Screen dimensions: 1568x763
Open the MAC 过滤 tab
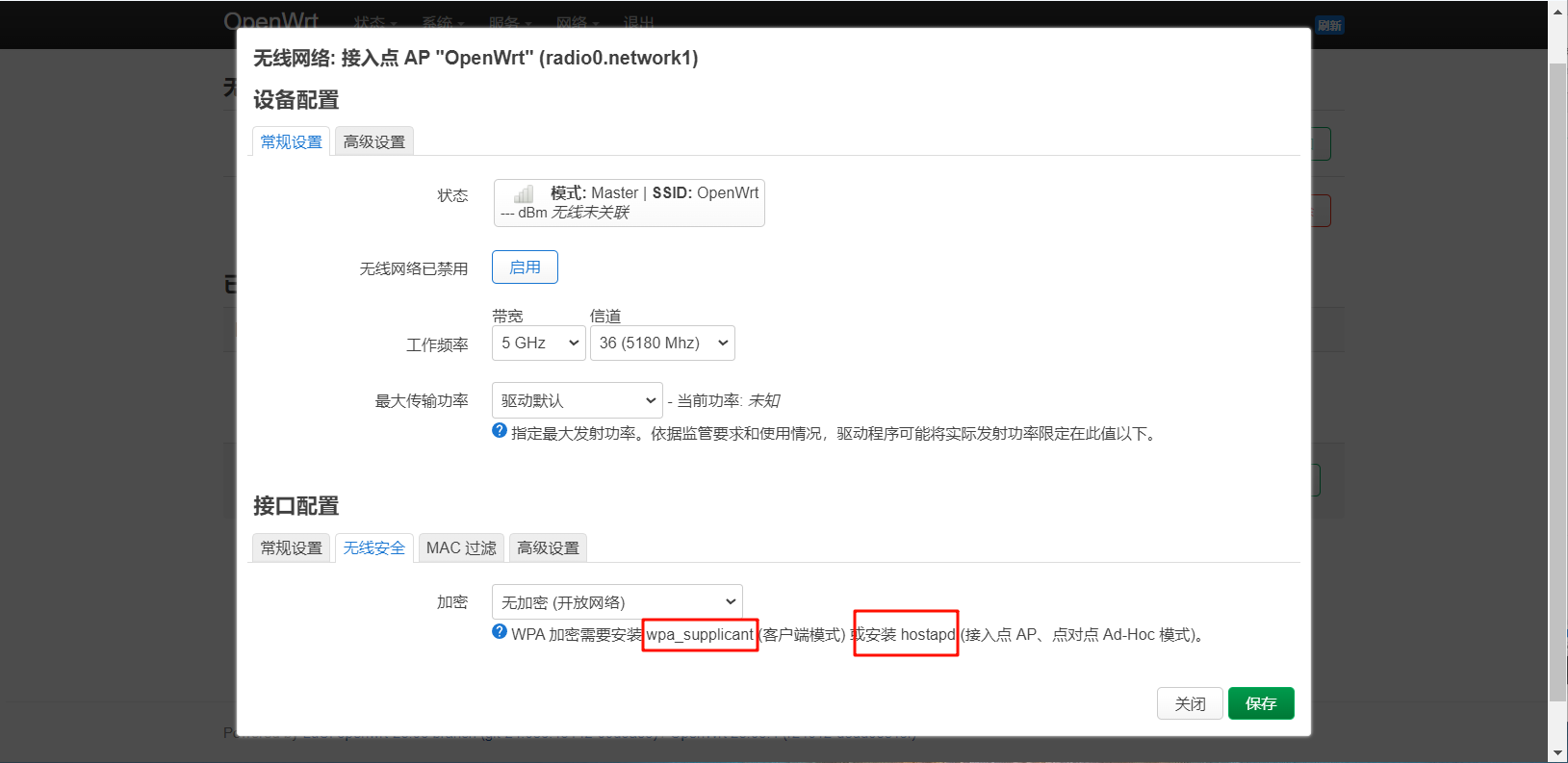461,548
